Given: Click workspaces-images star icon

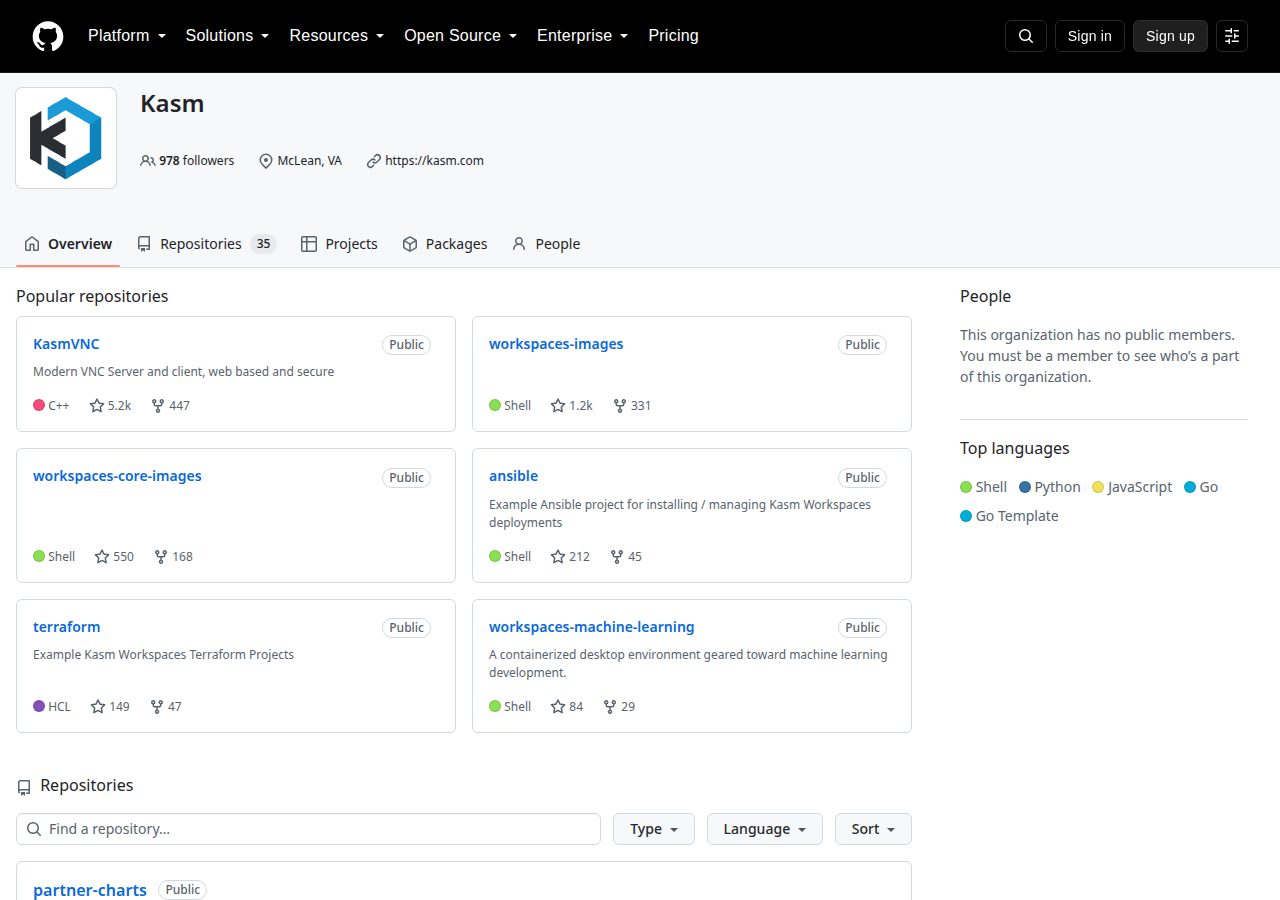Looking at the screenshot, I should [x=558, y=406].
